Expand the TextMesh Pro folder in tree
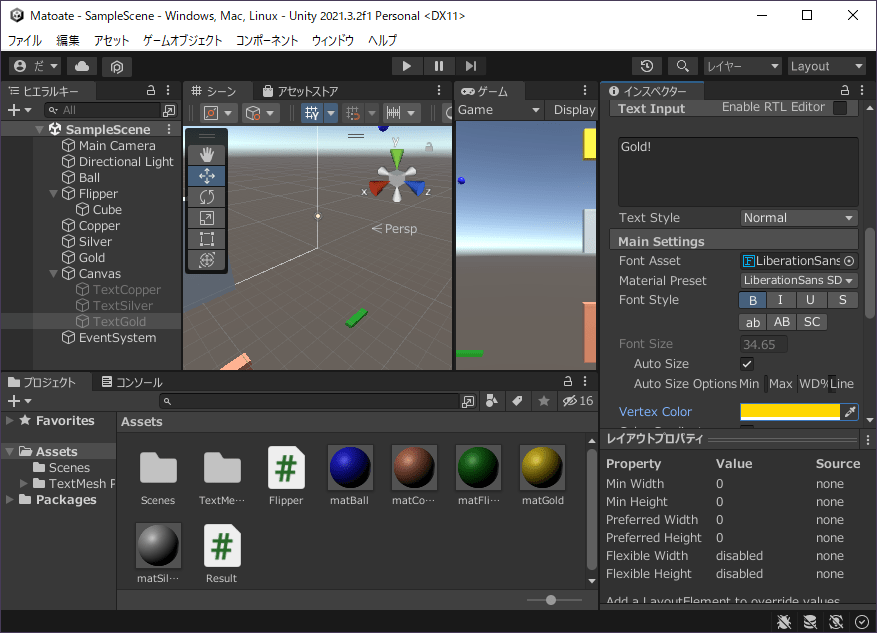 [23, 483]
